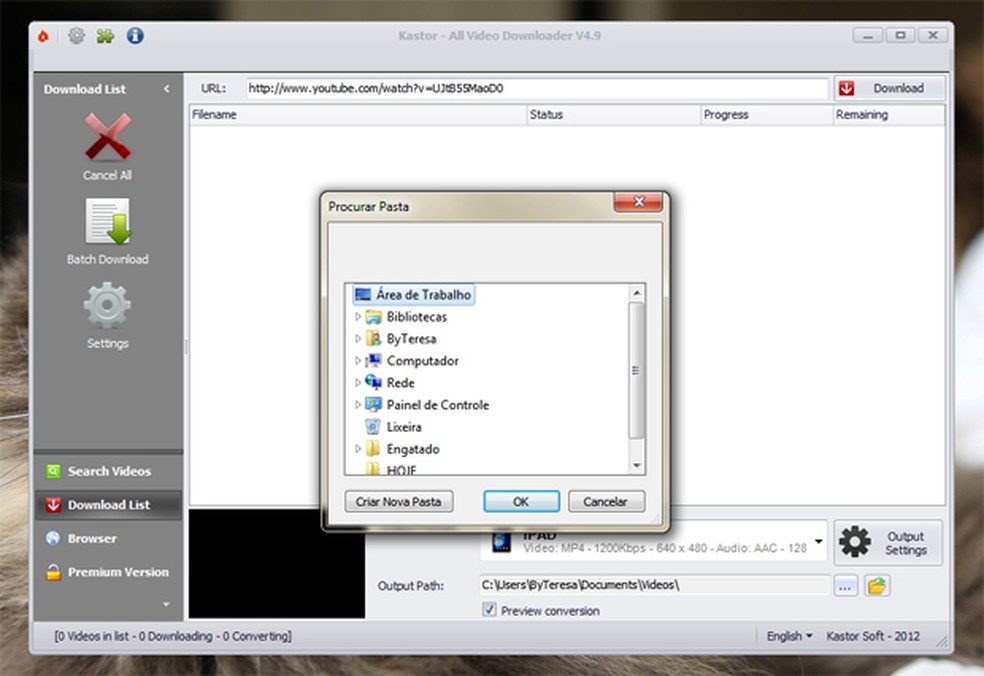Sort by Remaining column header

click(x=889, y=115)
